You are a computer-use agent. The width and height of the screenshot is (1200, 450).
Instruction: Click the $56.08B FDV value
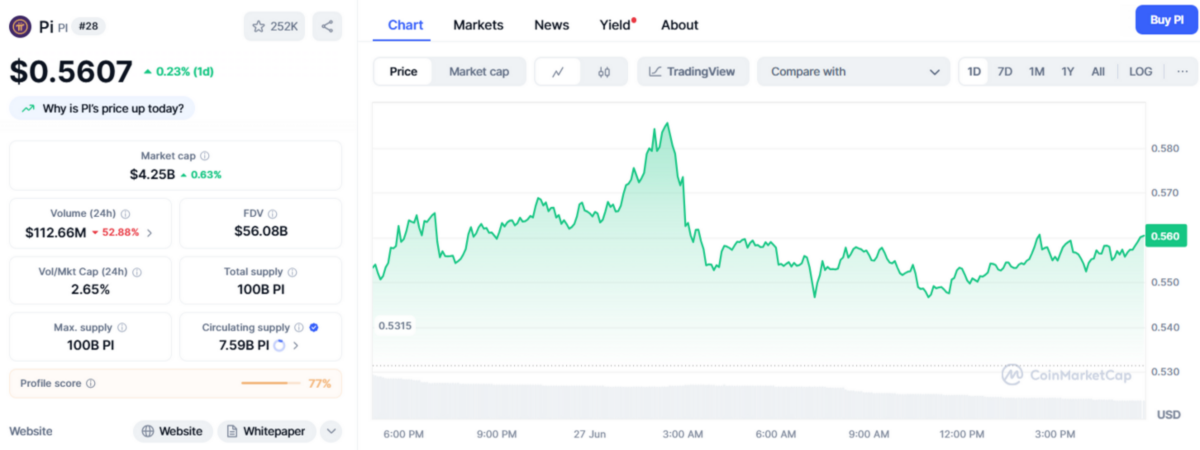pos(260,231)
